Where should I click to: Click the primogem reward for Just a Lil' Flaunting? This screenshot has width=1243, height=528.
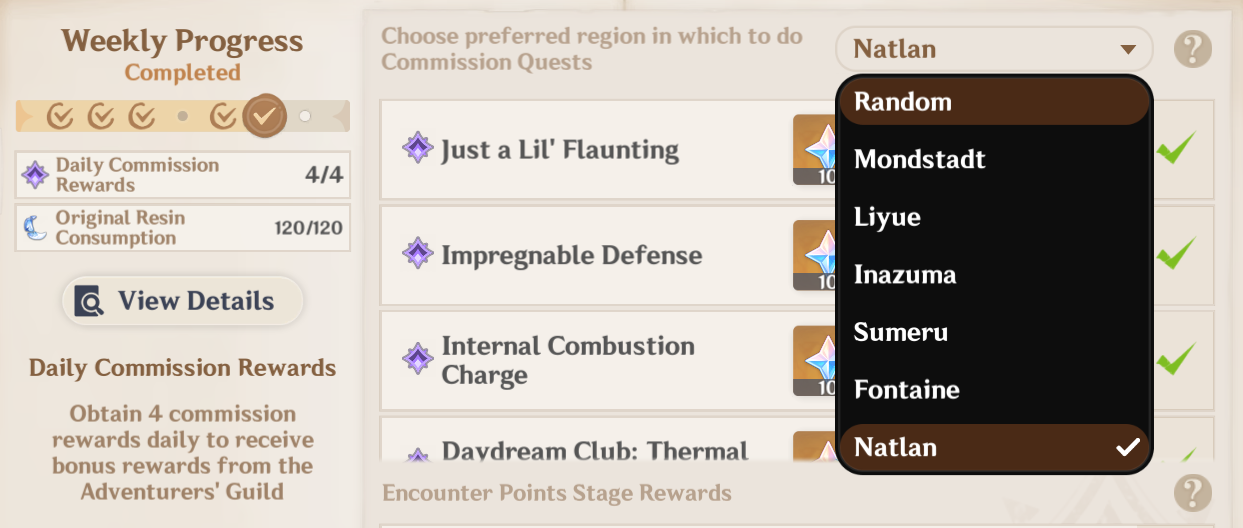[814, 149]
